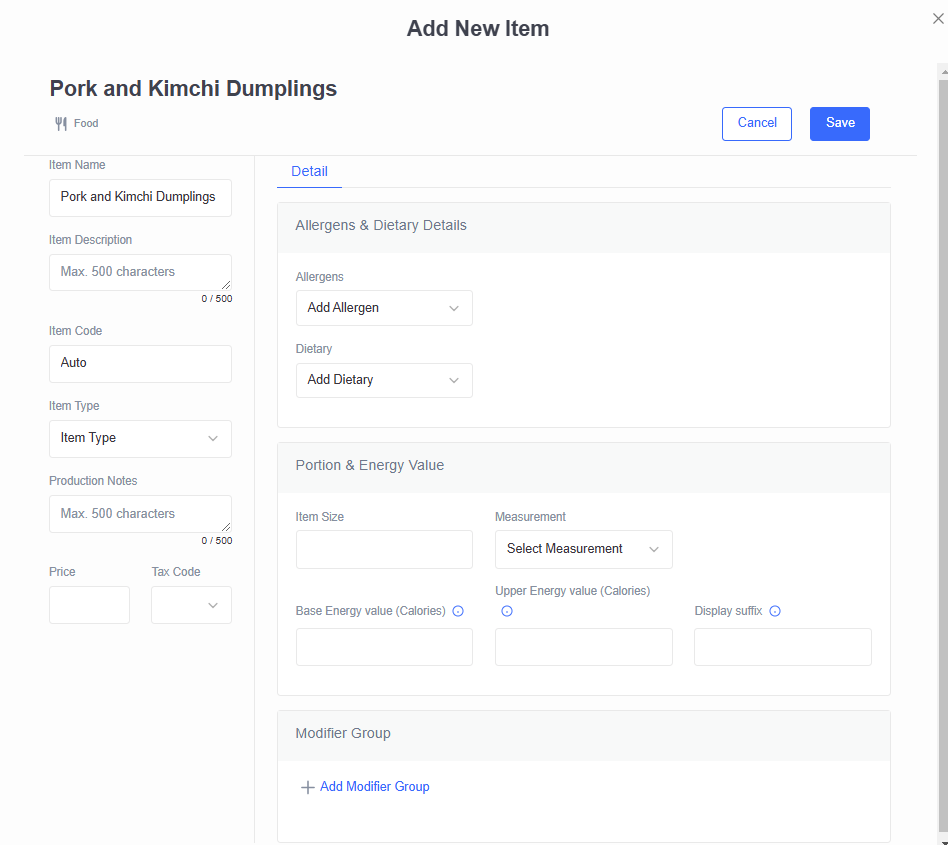The image size is (948, 845).
Task: Click the Price input field
Action: (89, 605)
